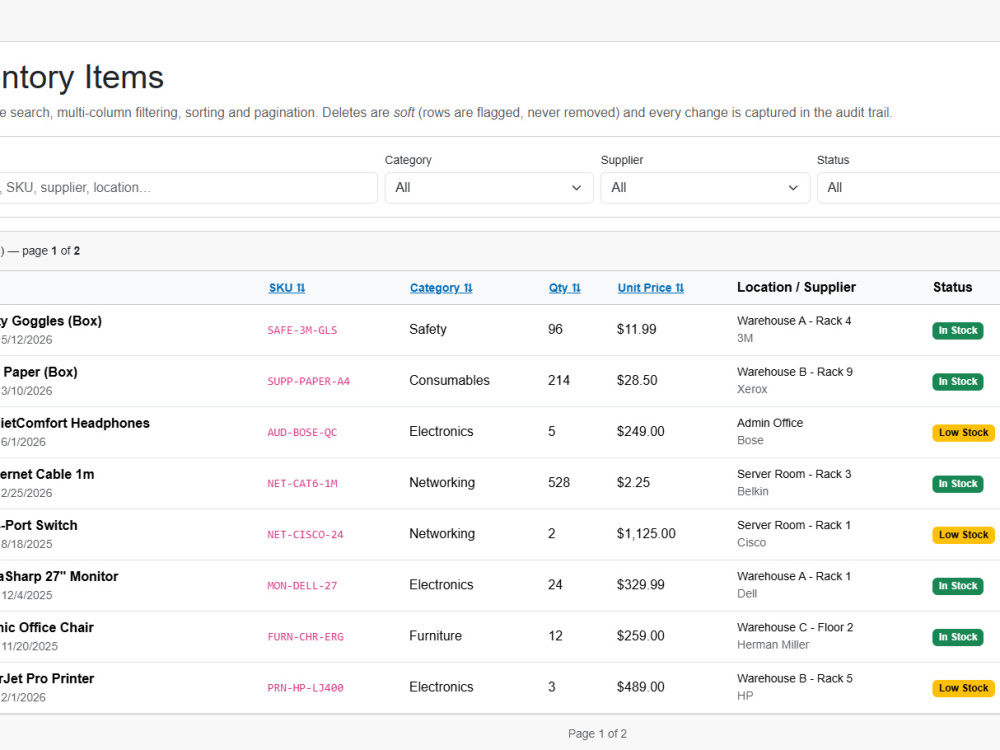Click the price $2.25
Viewport: 1000px width, 750px height.
633,483
